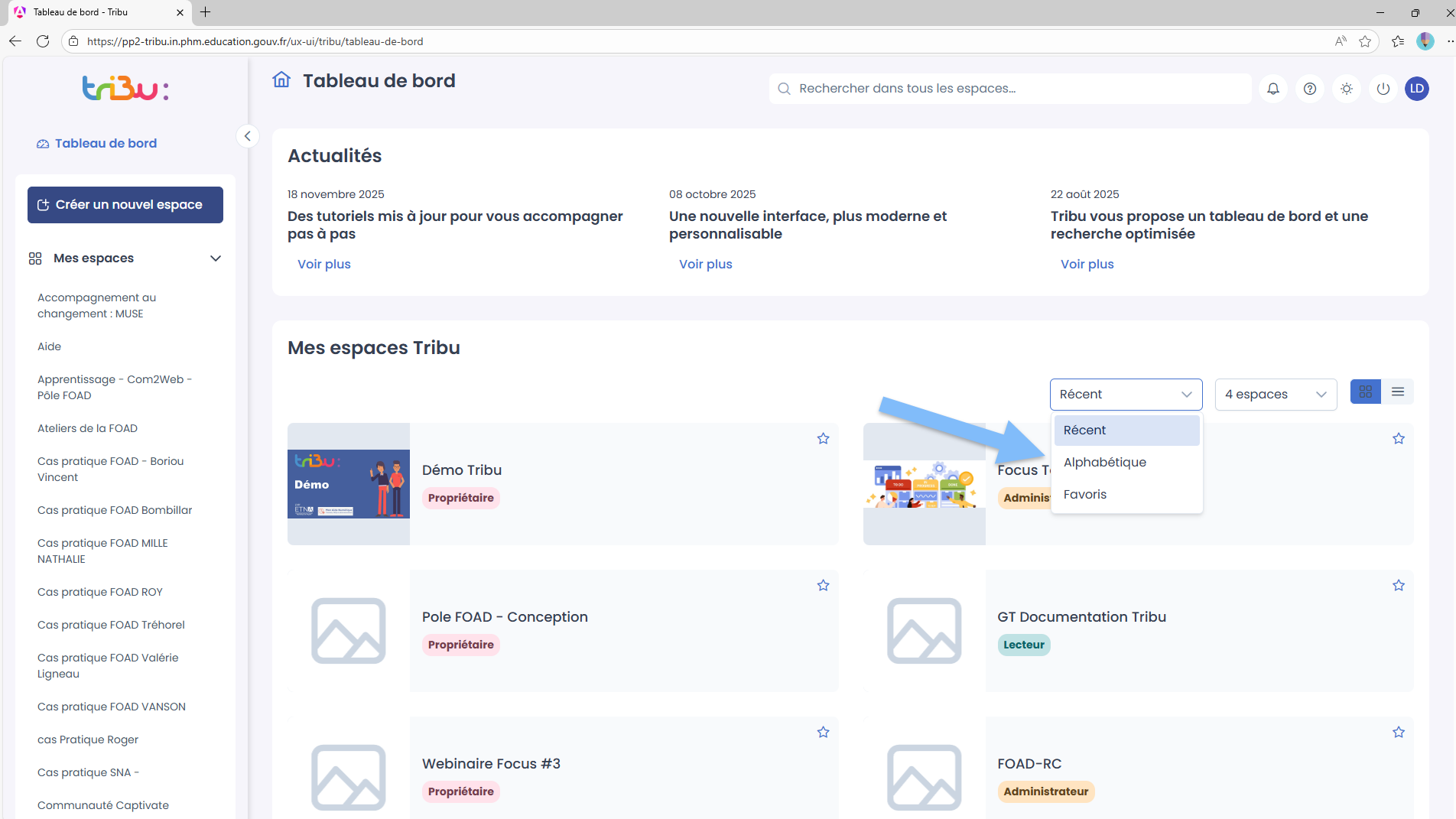Open Cas pratique FOAD - Boriou Vincent
The width and height of the screenshot is (1456, 819).
coord(111,470)
